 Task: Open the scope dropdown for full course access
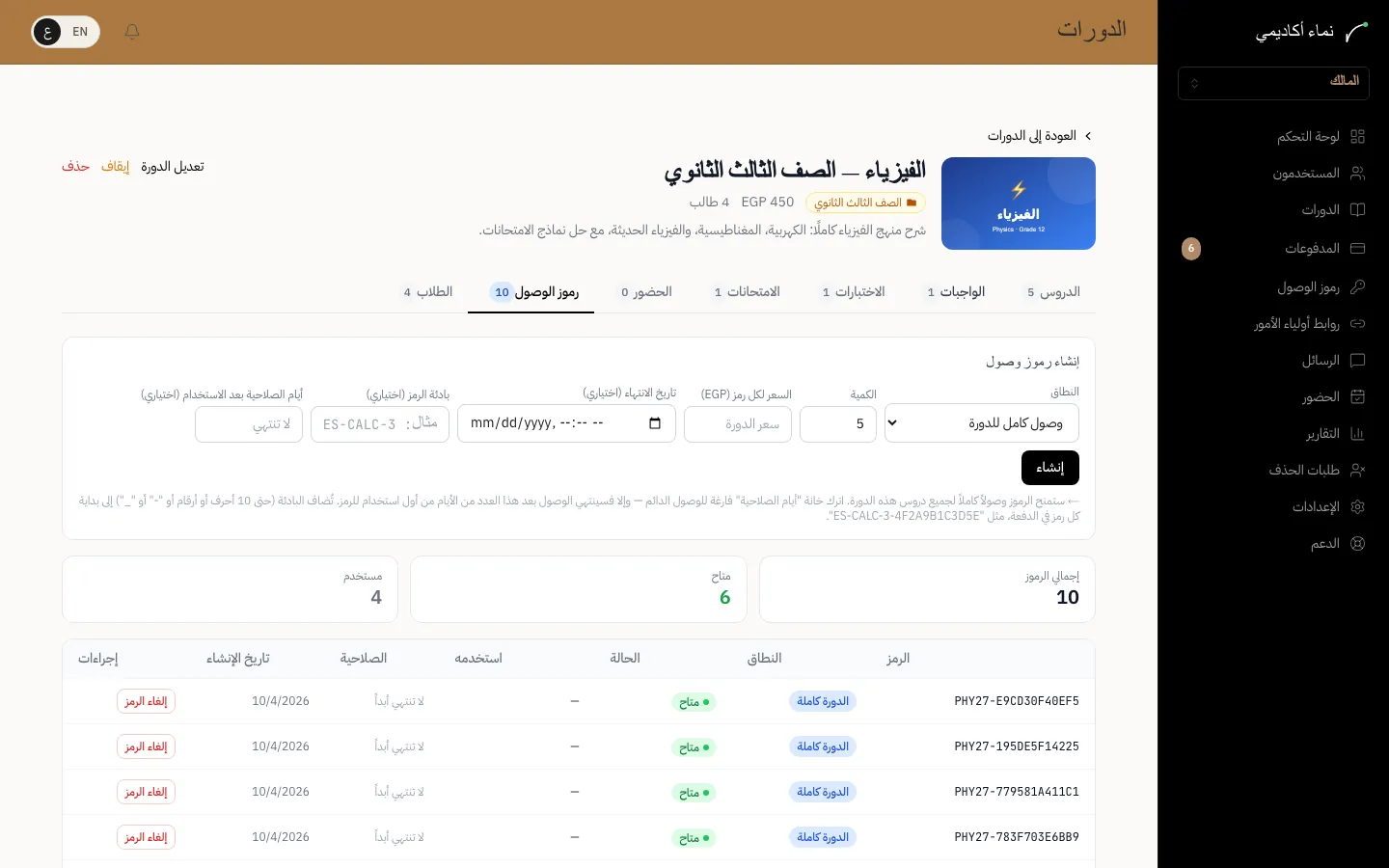(981, 423)
